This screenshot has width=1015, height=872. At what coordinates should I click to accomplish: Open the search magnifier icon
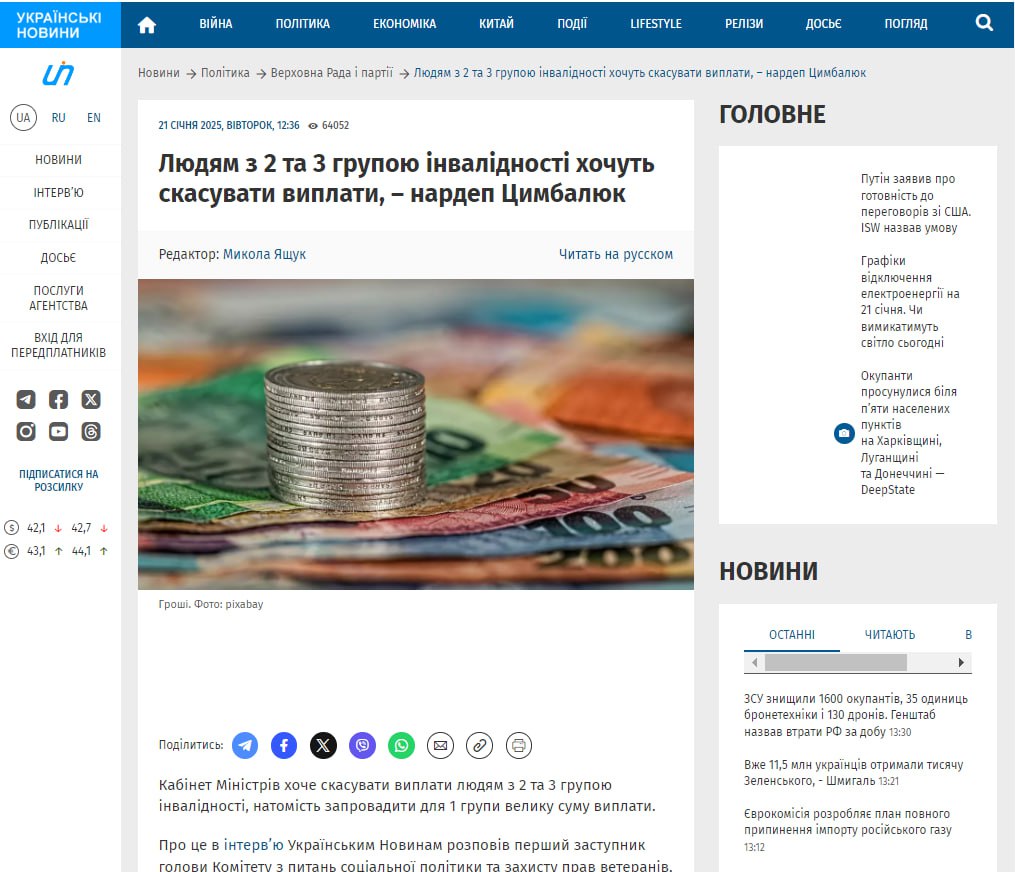click(x=984, y=23)
